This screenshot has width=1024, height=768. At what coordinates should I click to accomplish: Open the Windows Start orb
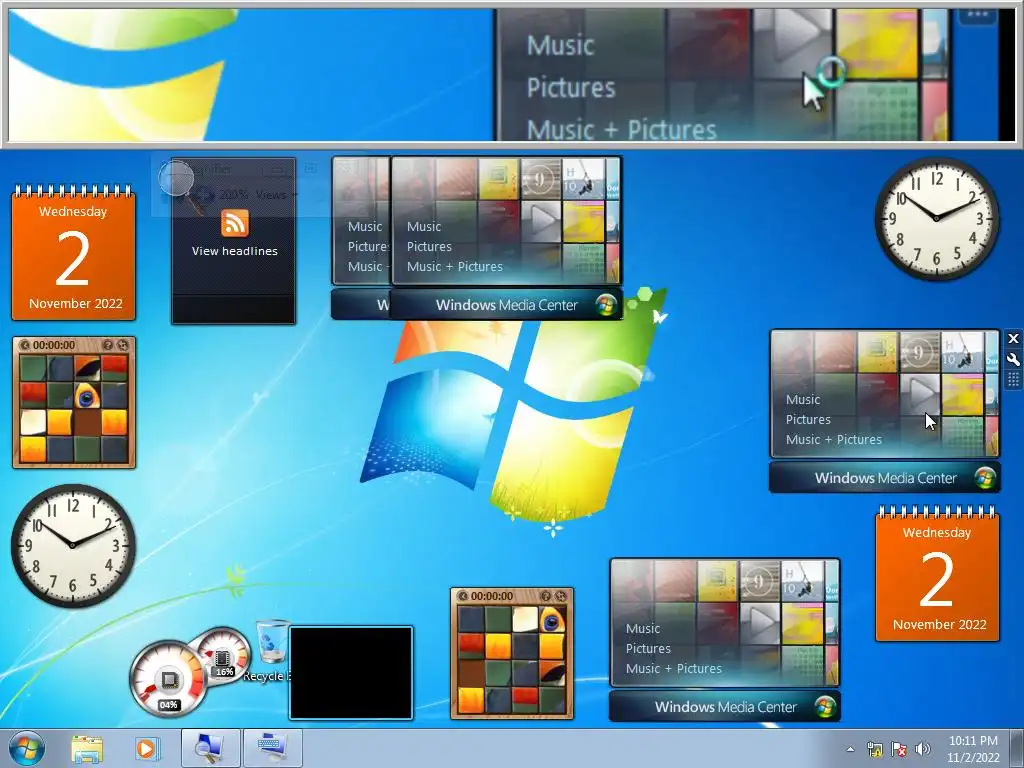pos(27,748)
